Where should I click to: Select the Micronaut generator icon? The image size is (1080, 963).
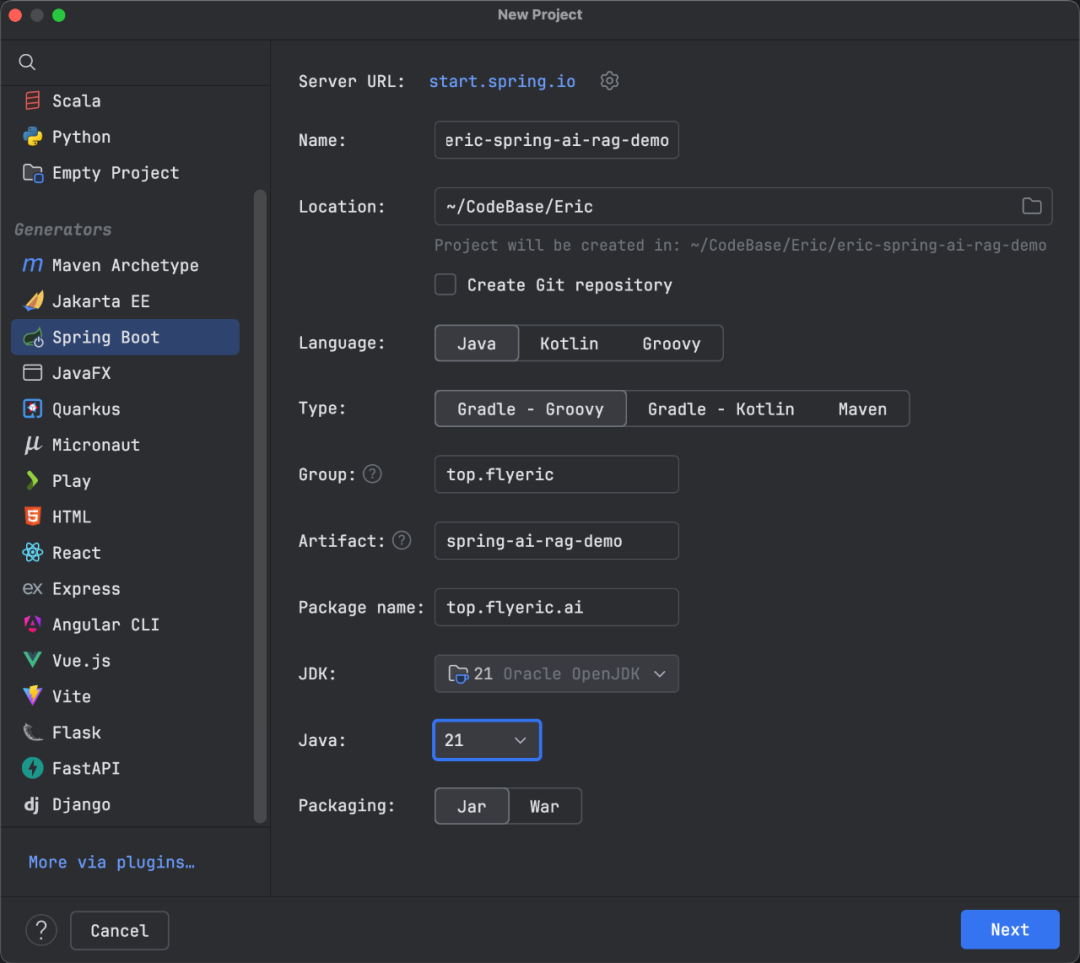33,445
